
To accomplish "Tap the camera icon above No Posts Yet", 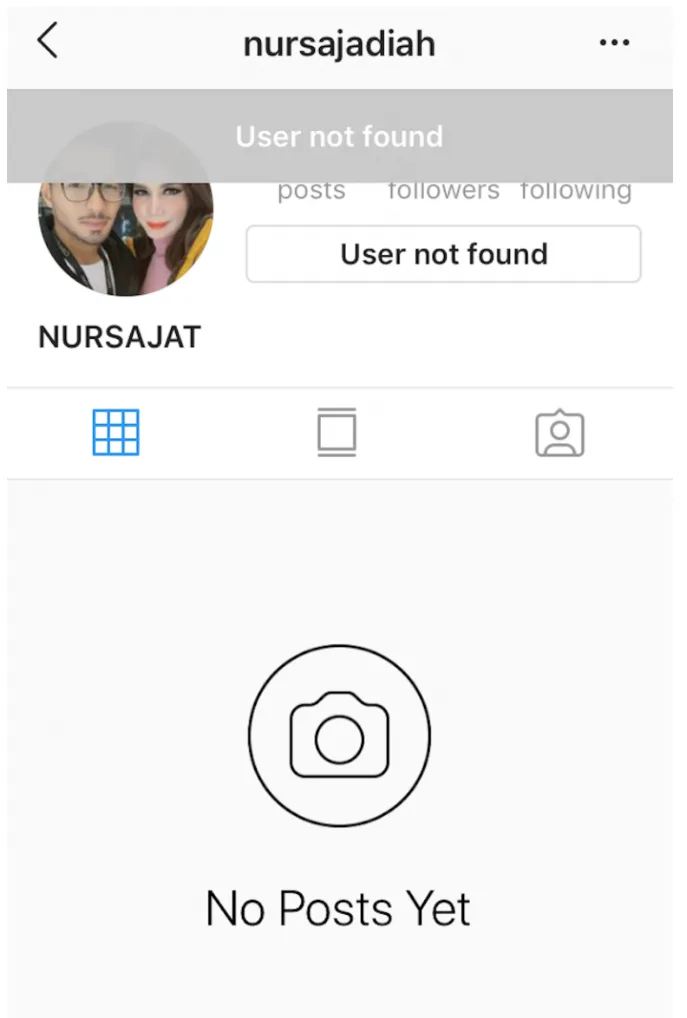I will tap(339, 735).
